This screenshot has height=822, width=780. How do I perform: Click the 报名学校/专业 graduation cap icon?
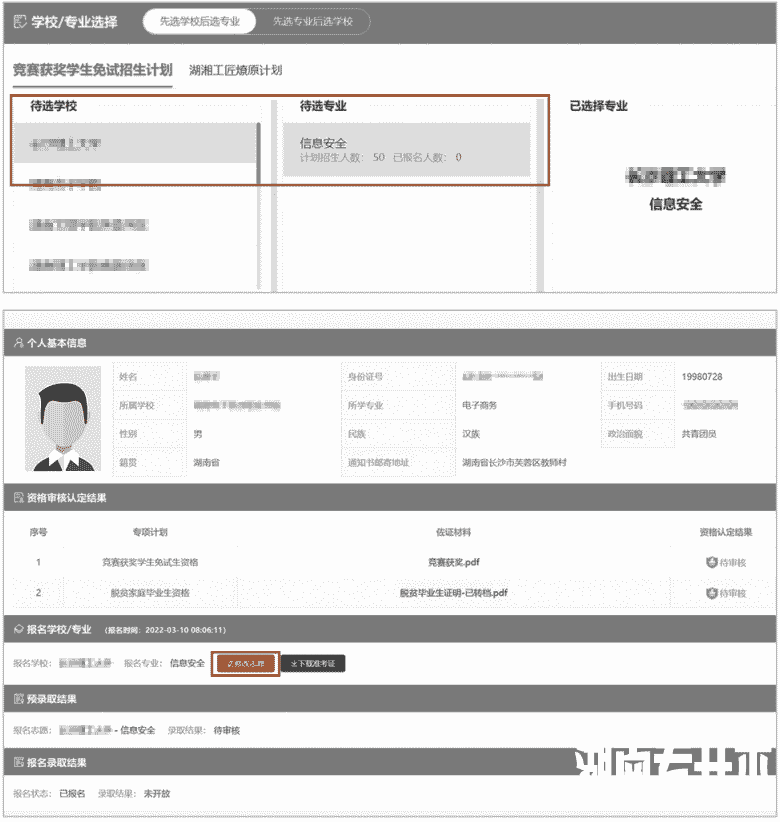(19, 630)
